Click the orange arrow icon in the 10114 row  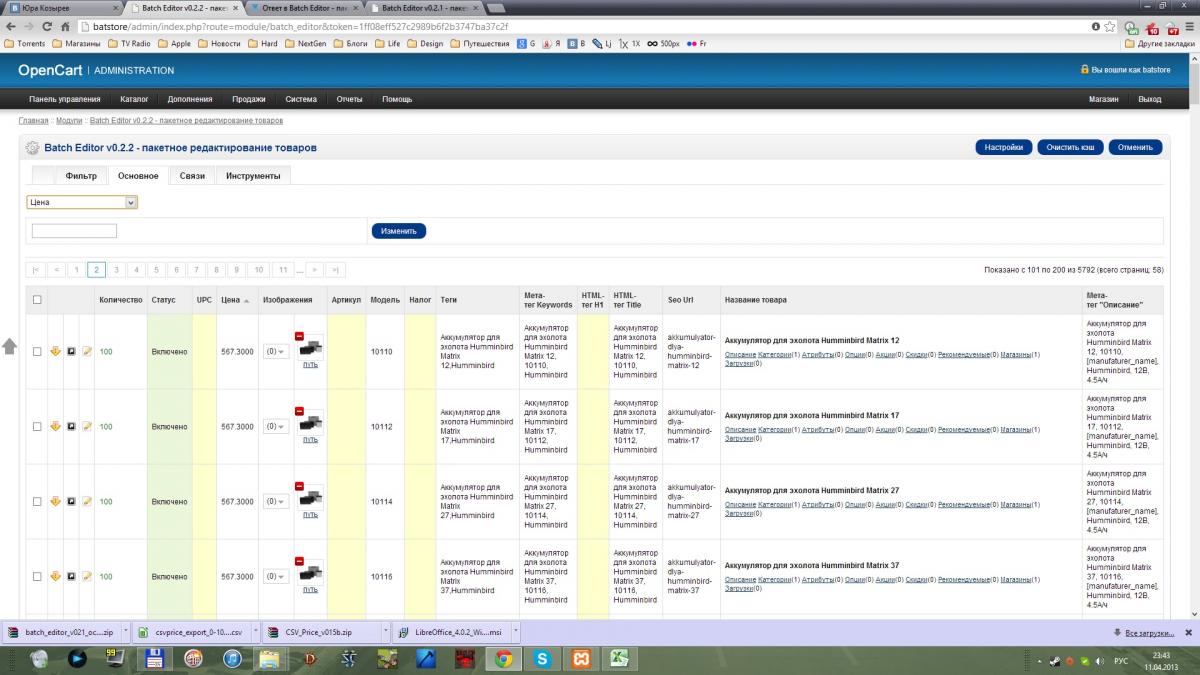click(56, 502)
